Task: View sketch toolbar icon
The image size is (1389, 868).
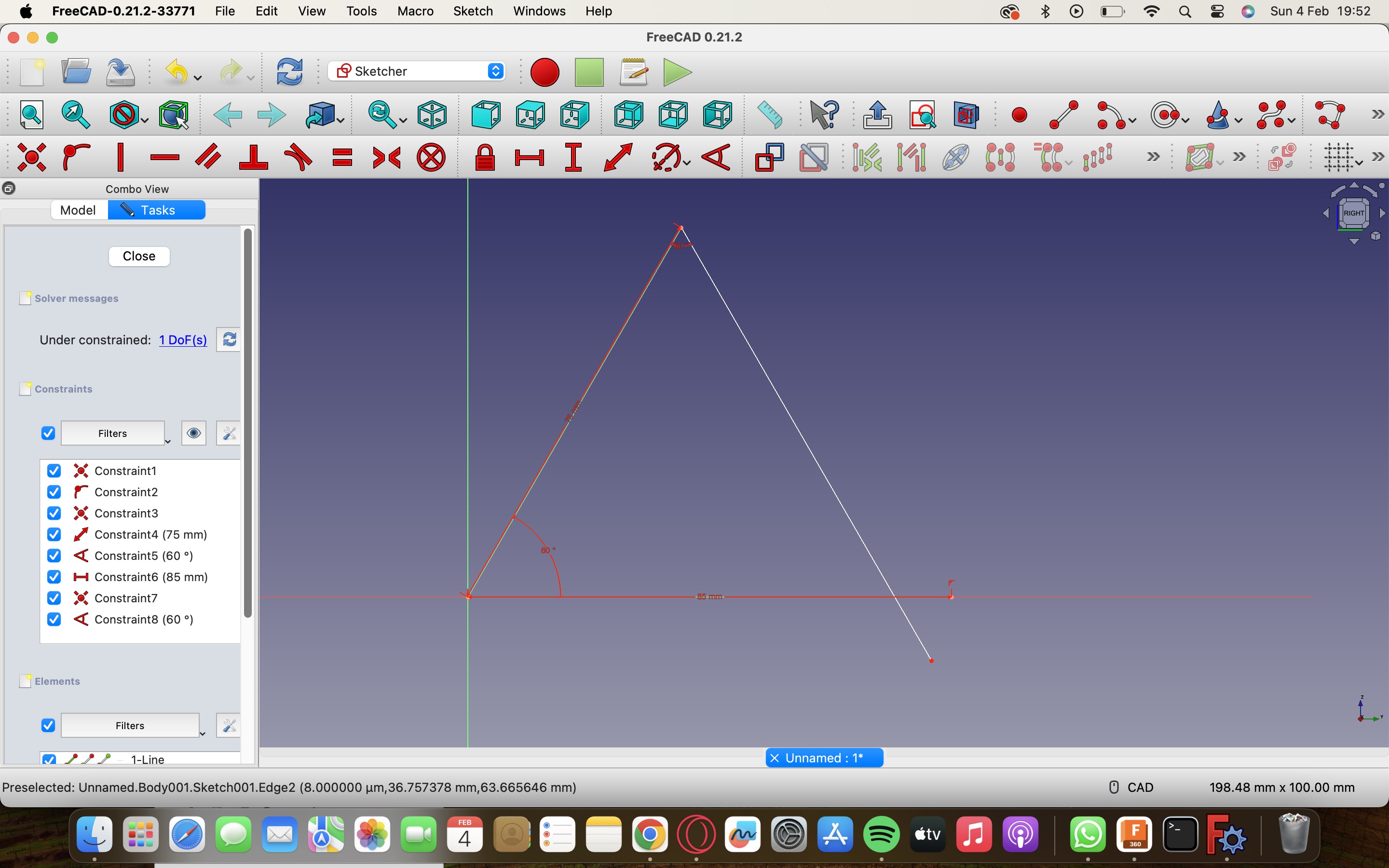Action: click(x=922, y=115)
